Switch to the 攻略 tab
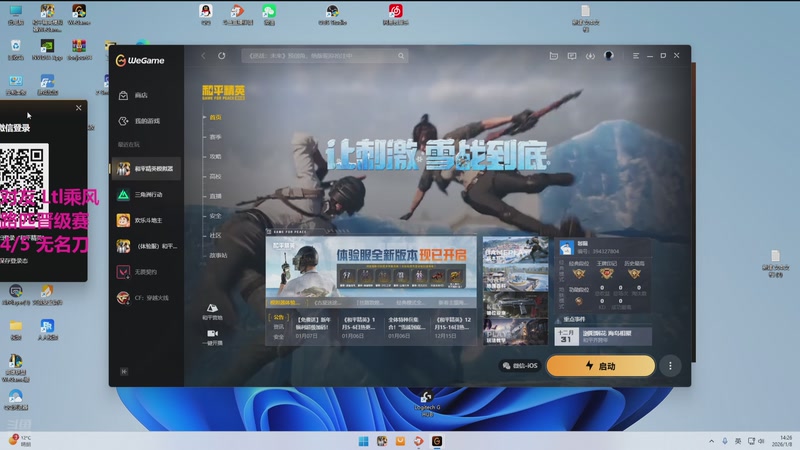 tap(215, 157)
